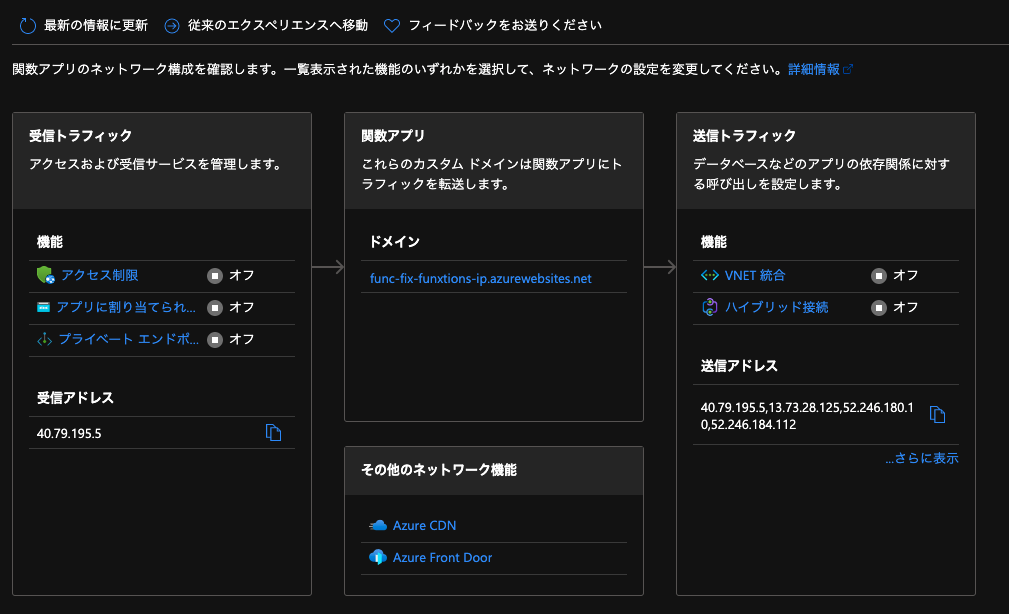
Task: Click the VNET 統合 icon
Action: (x=710, y=275)
